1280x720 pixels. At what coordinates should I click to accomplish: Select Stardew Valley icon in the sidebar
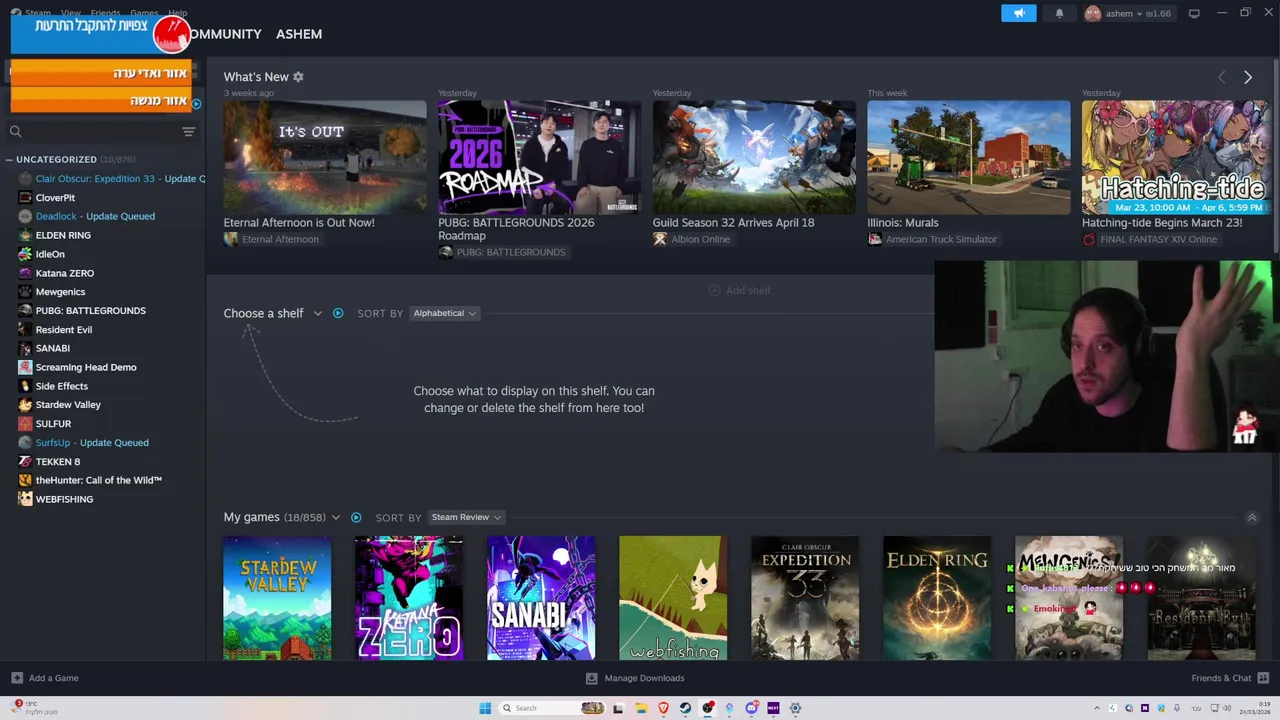[x=25, y=405]
